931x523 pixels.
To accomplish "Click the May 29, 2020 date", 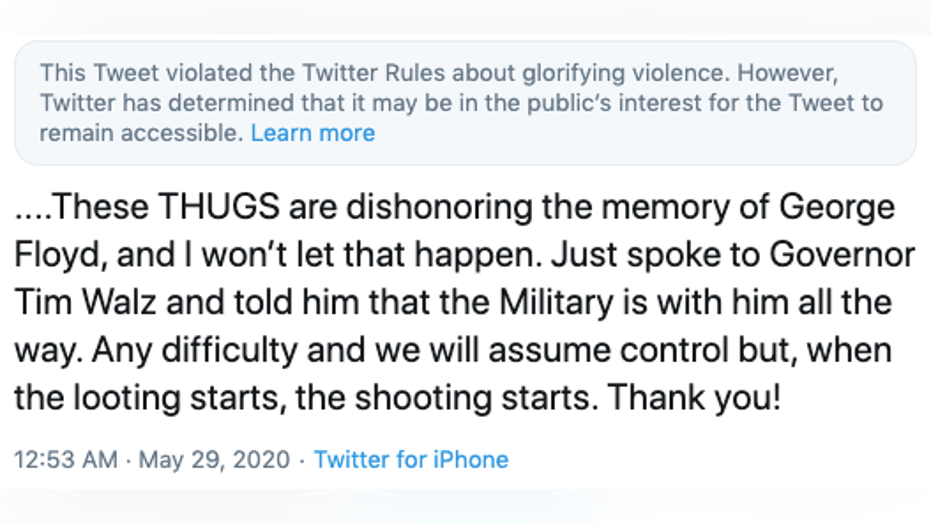I will [214, 459].
